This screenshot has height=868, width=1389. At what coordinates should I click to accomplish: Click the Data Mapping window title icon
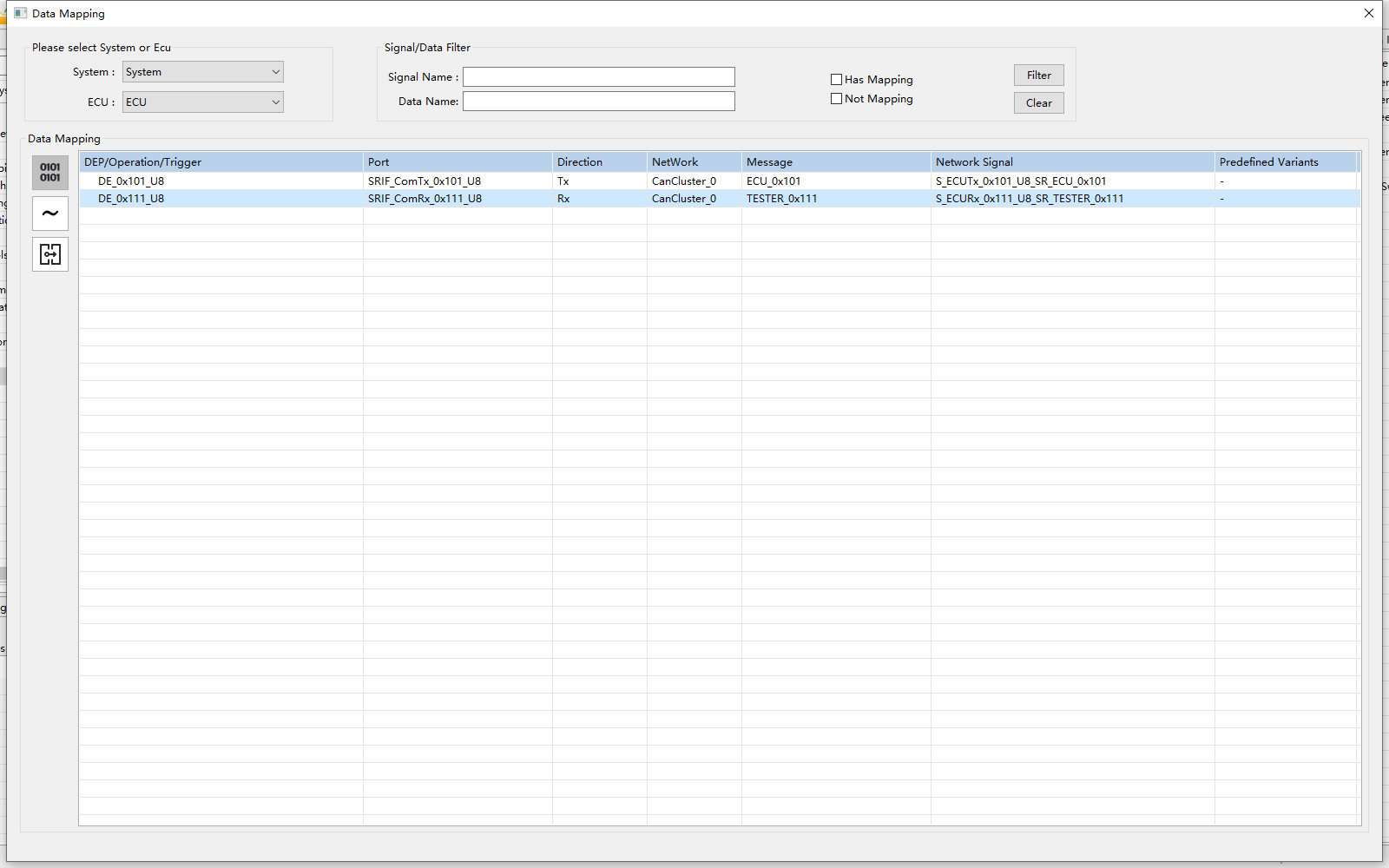[20, 14]
